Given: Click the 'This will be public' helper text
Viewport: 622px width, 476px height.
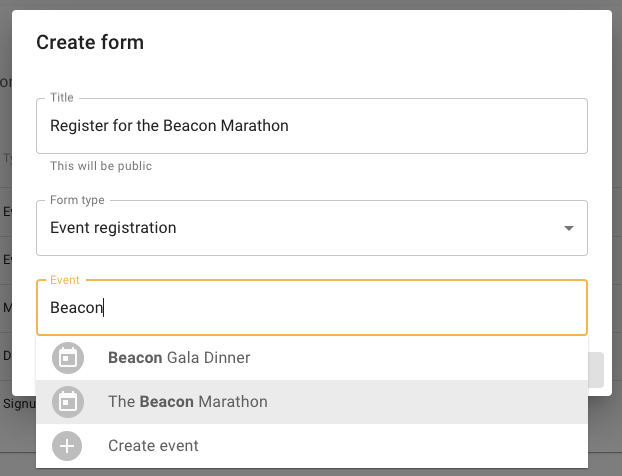Looking at the screenshot, I should [x=101, y=166].
